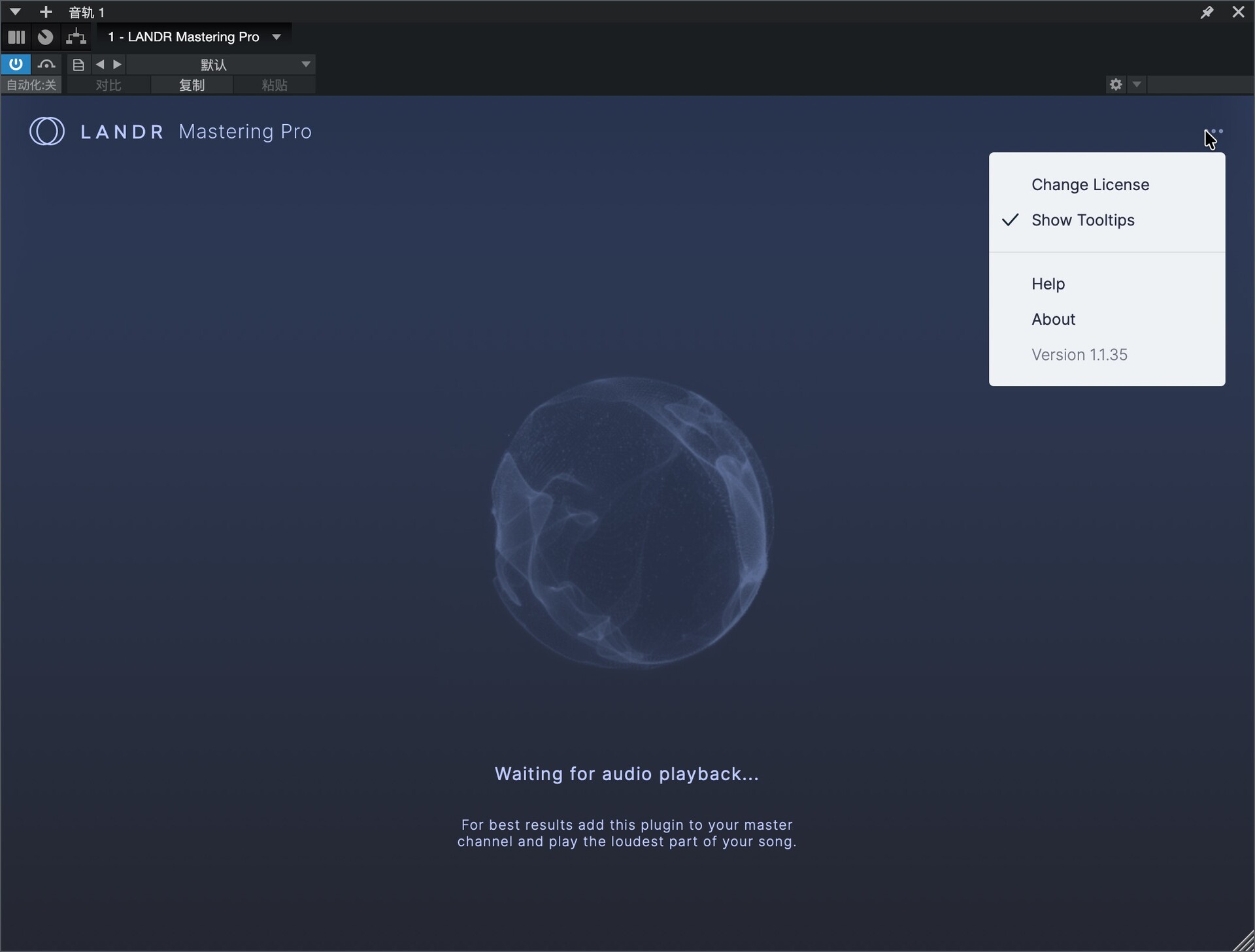Expand the arrow beside the gear icon
This screenshot has width=1255, height=952.
[1137, 84]
